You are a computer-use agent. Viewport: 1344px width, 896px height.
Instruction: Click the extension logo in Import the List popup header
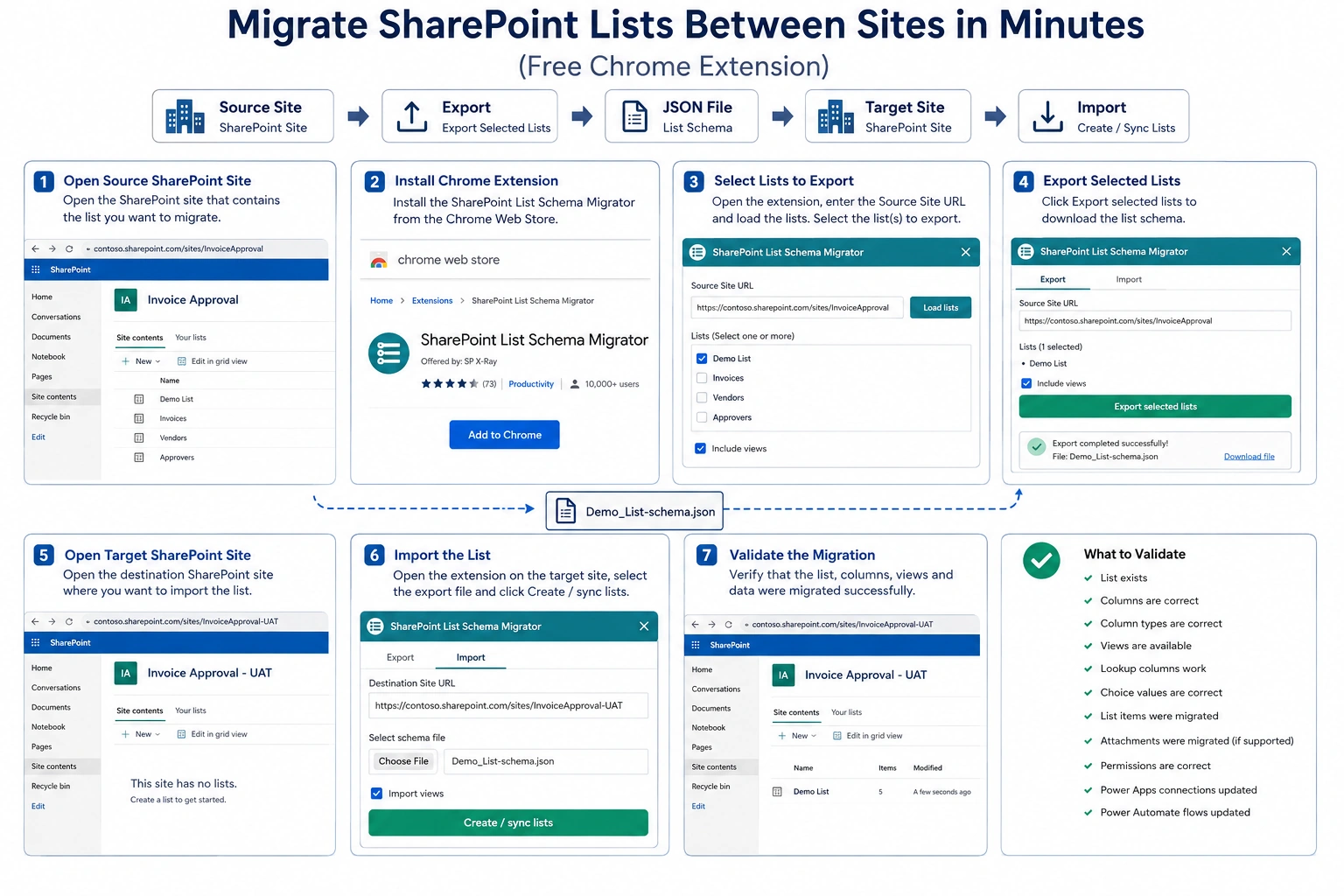pyautogui.click(x=375, y=626)
